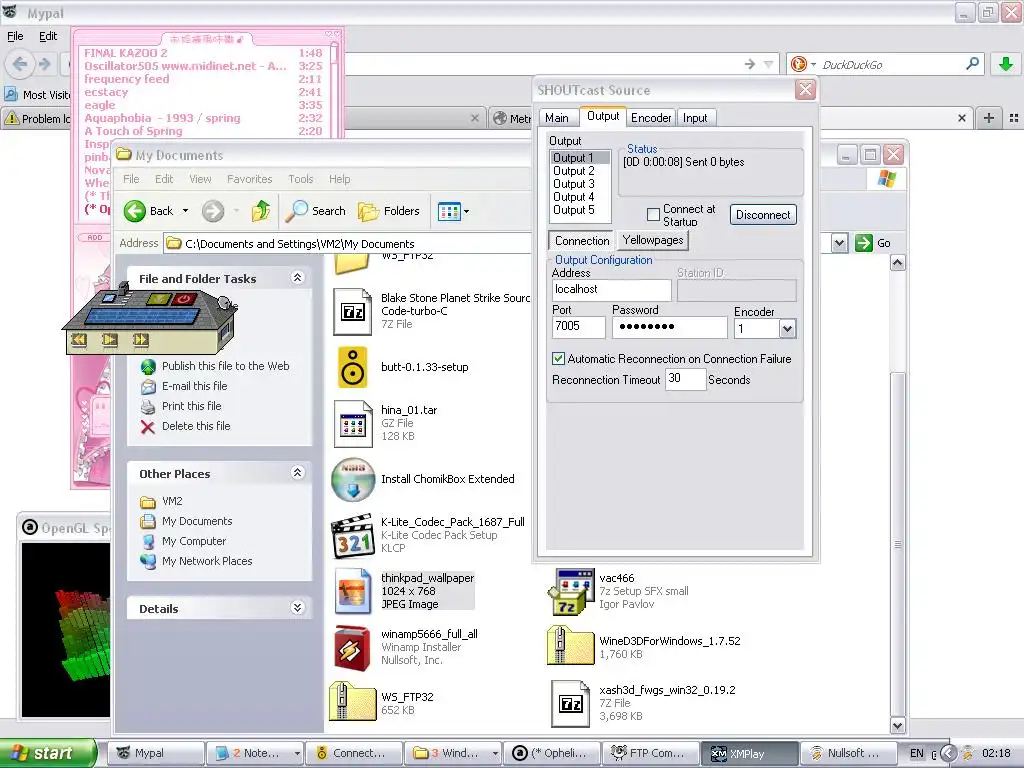Viewport: 1024px width, 768px height.
Task: Click the play button on house skin player
Action: tap(110, 340)
